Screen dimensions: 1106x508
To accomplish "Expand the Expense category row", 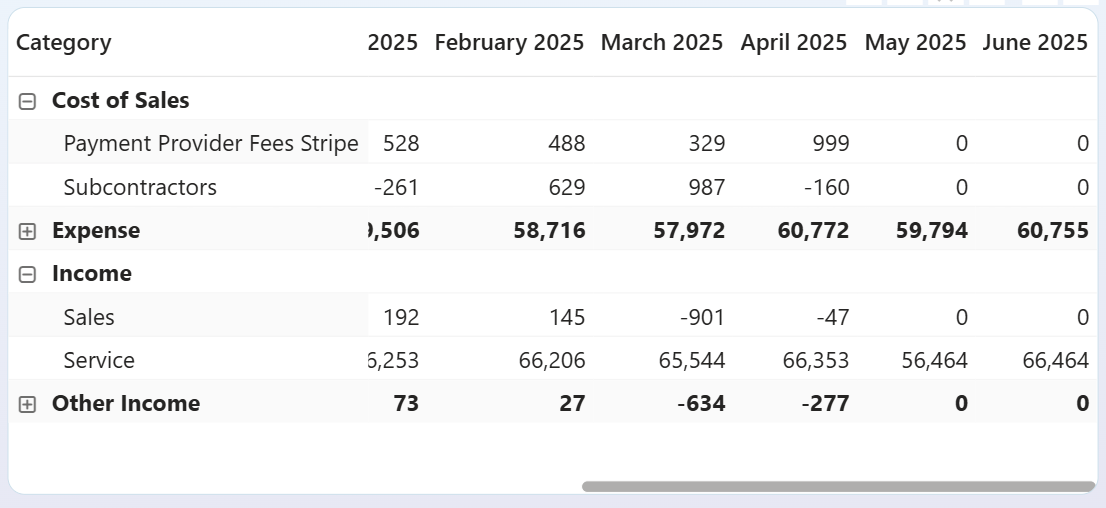I will point(28,231).
